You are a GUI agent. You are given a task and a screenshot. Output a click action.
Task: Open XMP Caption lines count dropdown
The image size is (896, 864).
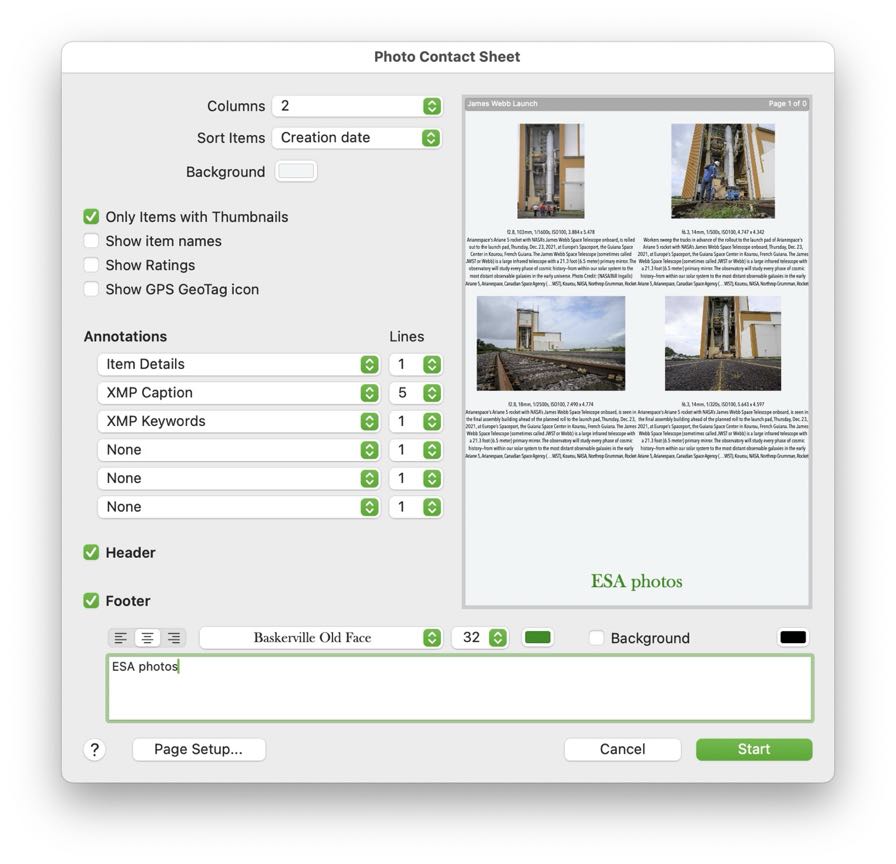(415, 393)
